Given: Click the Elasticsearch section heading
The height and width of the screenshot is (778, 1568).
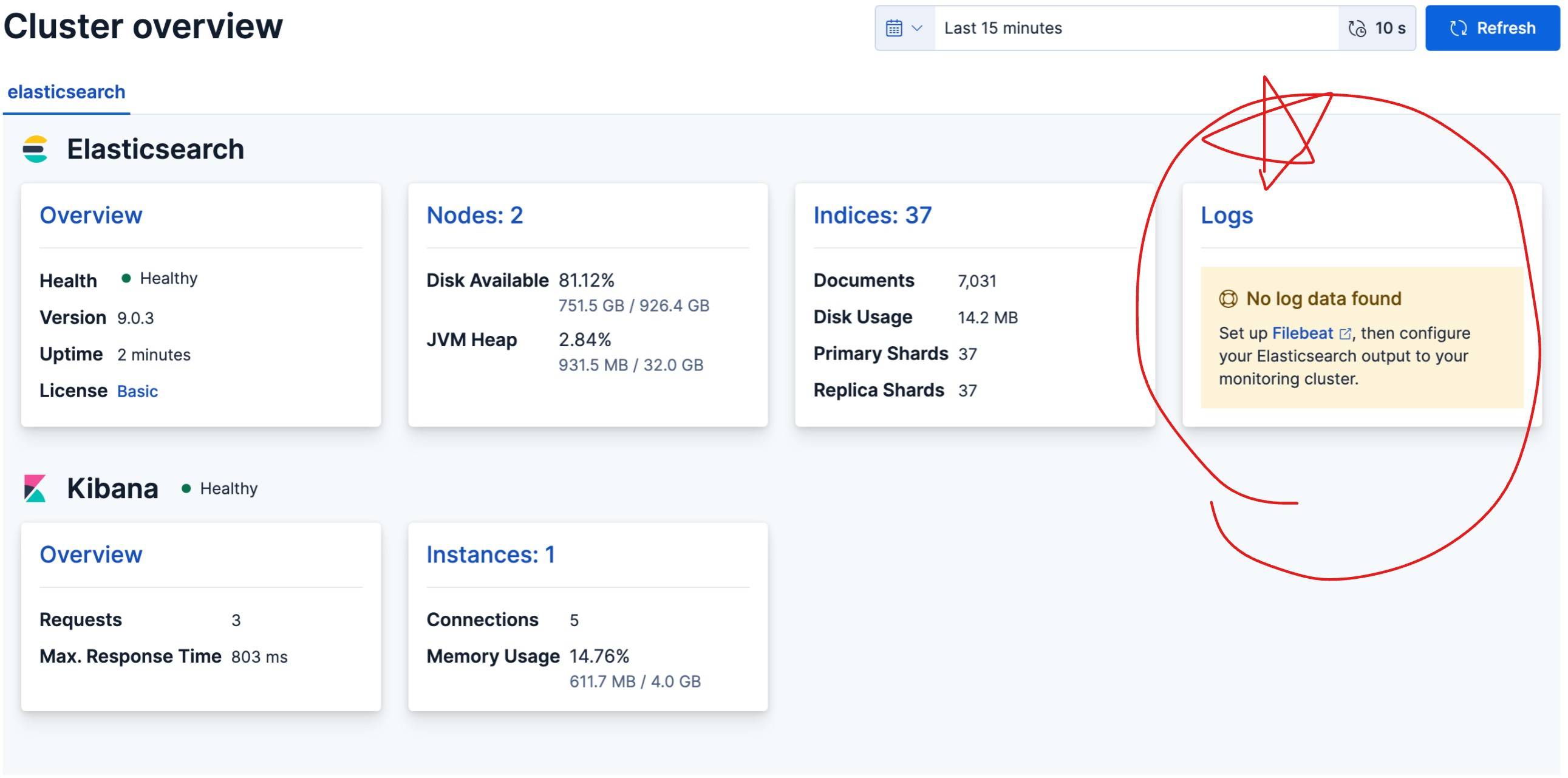Looking at the screenshot, I should [155, 149].
